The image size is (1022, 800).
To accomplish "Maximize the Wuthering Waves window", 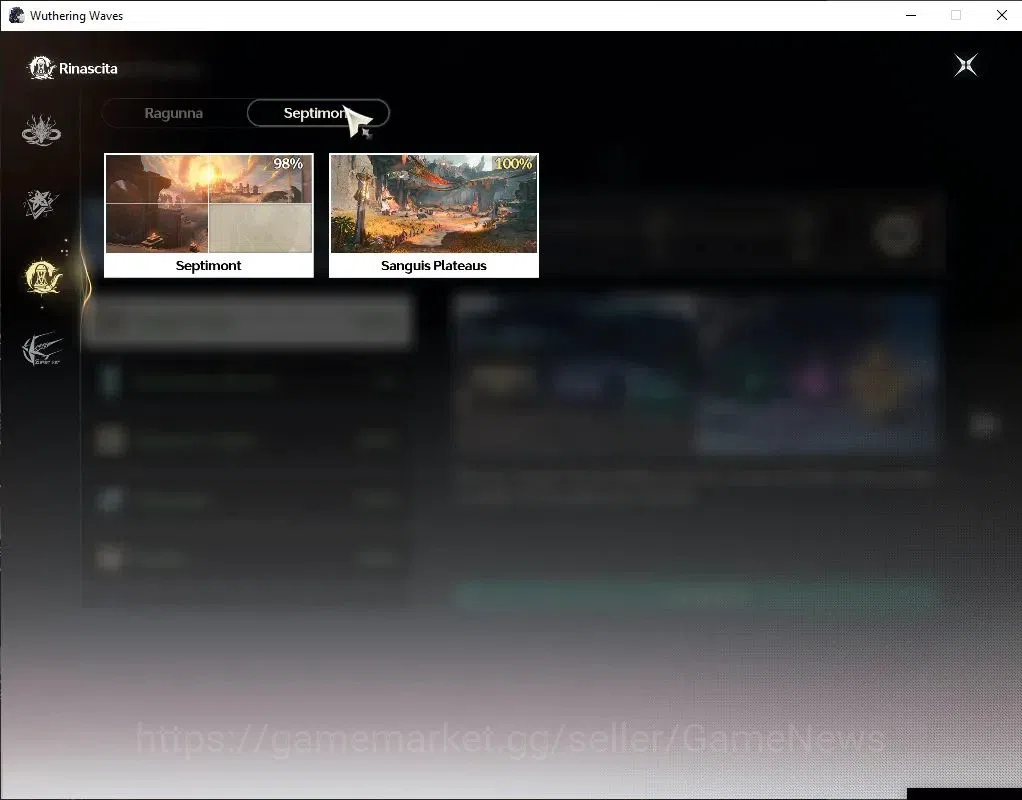I will point(956,15).
